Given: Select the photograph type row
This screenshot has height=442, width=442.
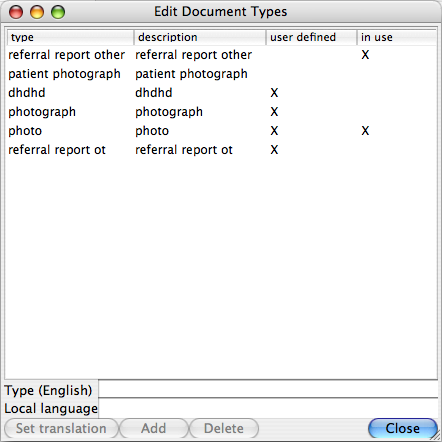Looking at the screenshot, I should pos(221,112).
